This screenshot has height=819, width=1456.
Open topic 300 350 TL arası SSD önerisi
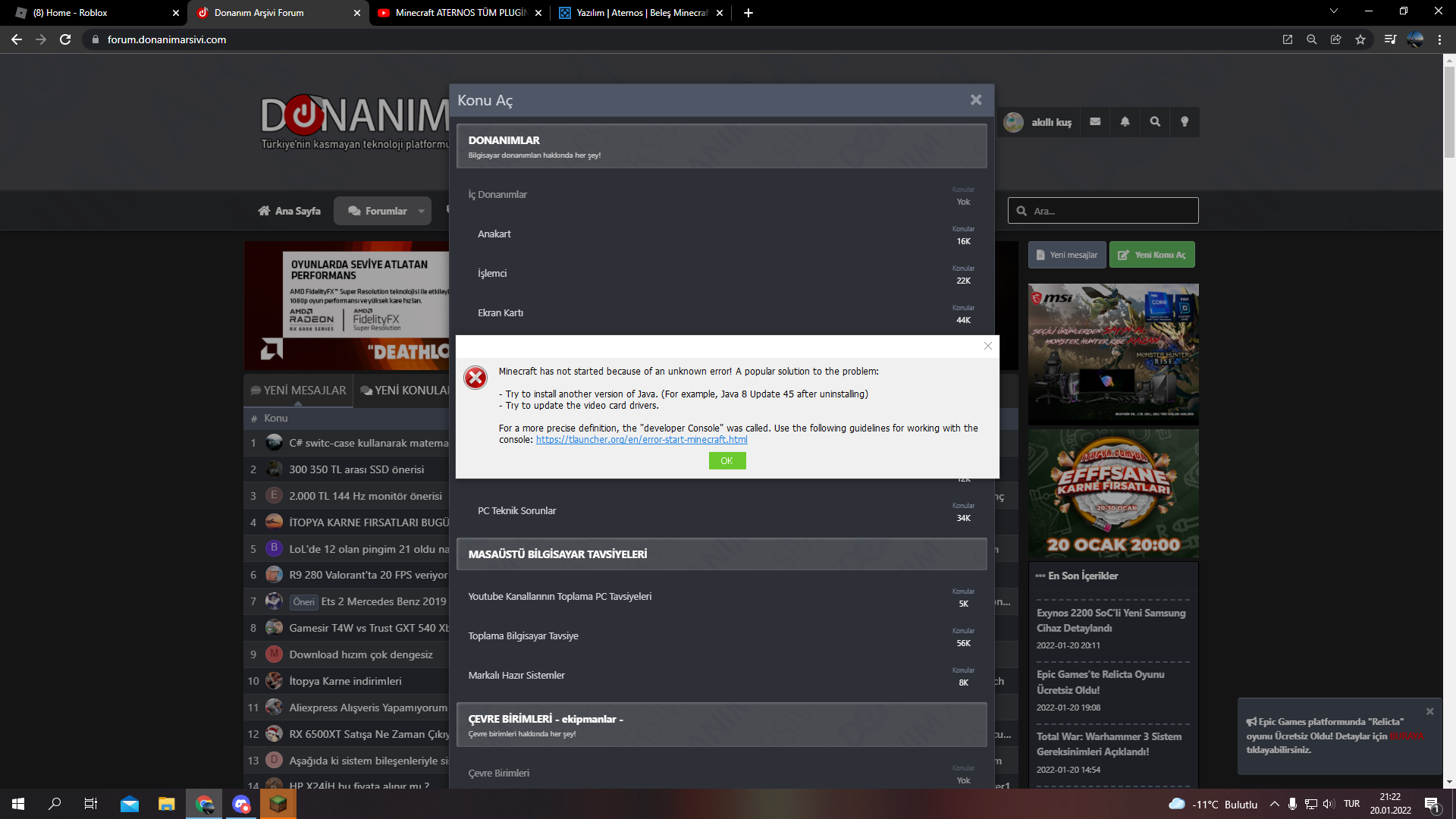tap(356, 469)
